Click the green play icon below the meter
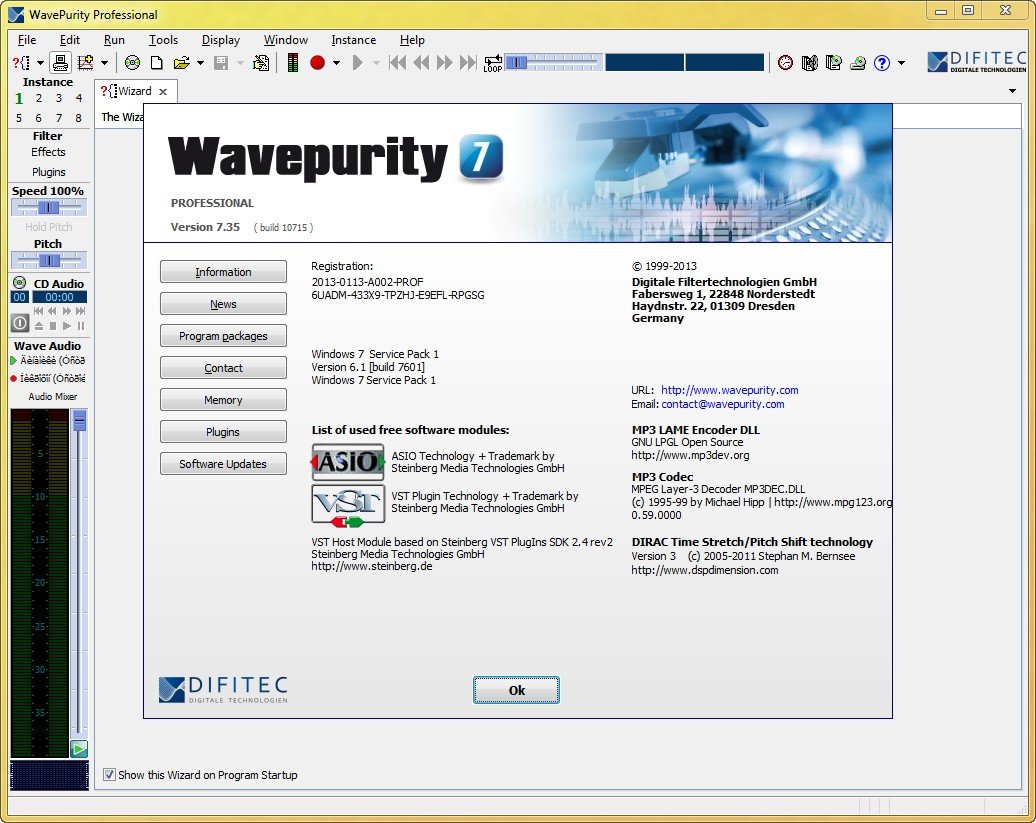This screenshot has width=1036, height=823. [x=79, y=749]
